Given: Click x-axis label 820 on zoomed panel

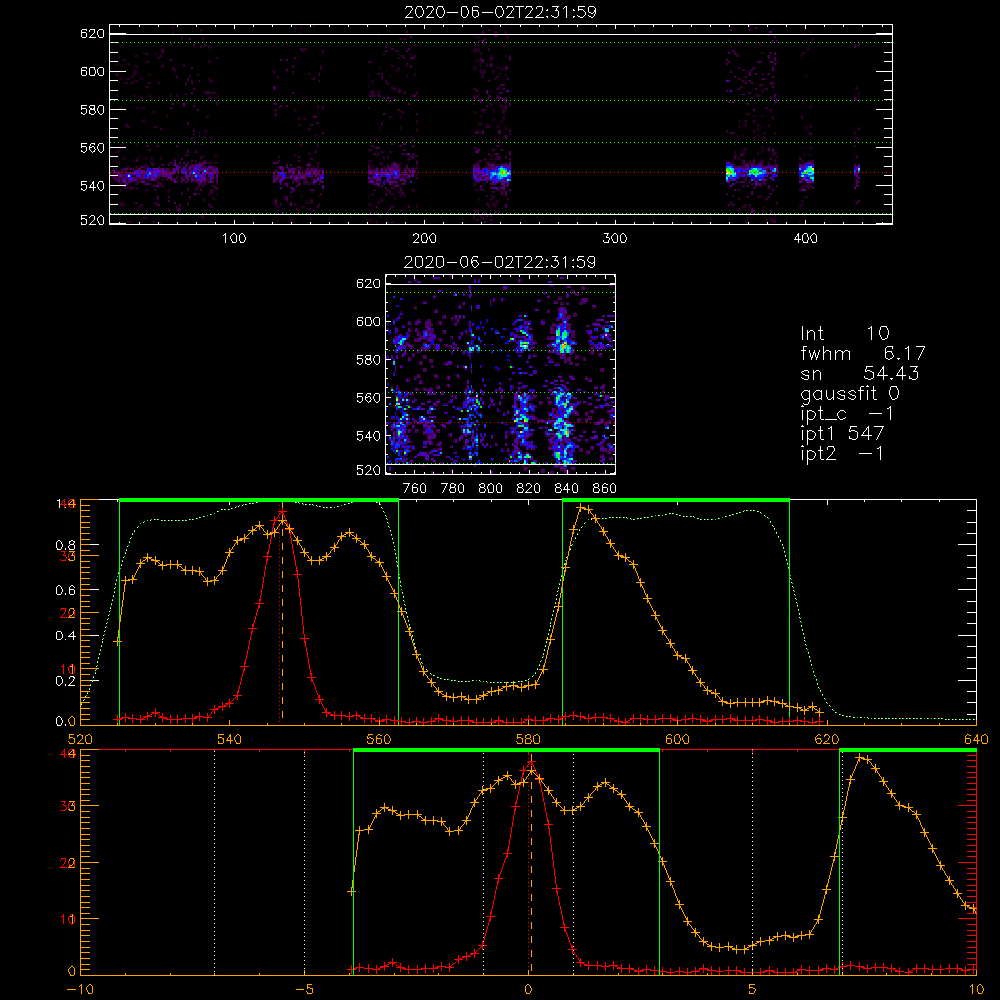Looking at the screenshot, I should [528, 489].
